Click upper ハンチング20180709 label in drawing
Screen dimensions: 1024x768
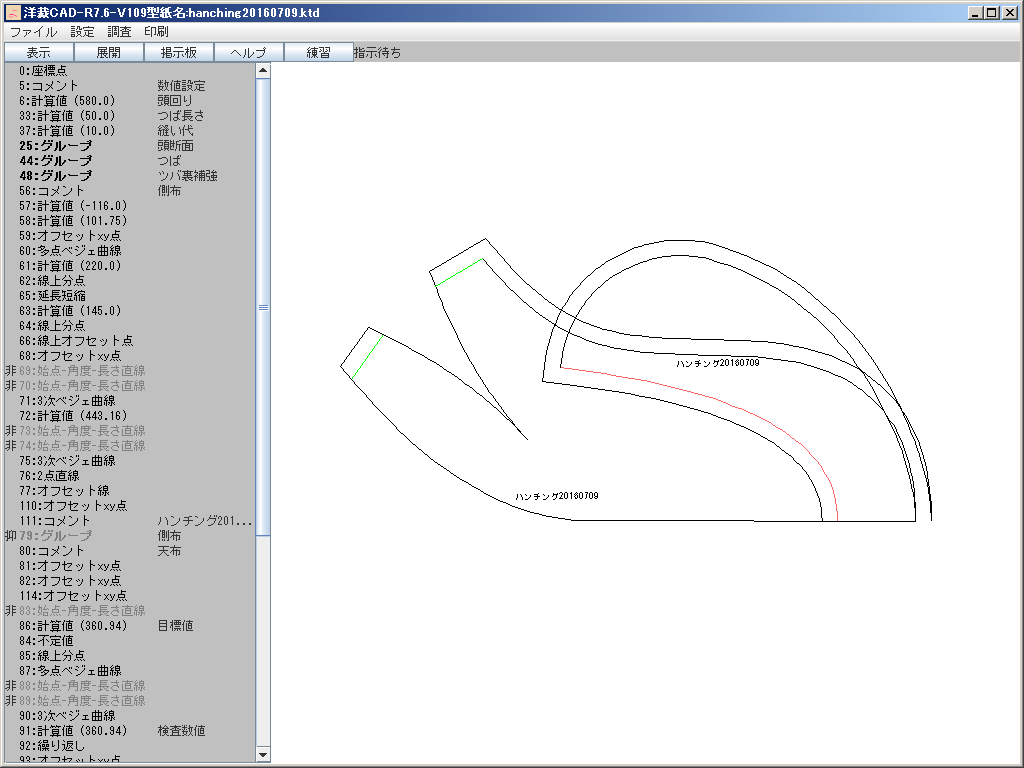click(x=718, y=363)
